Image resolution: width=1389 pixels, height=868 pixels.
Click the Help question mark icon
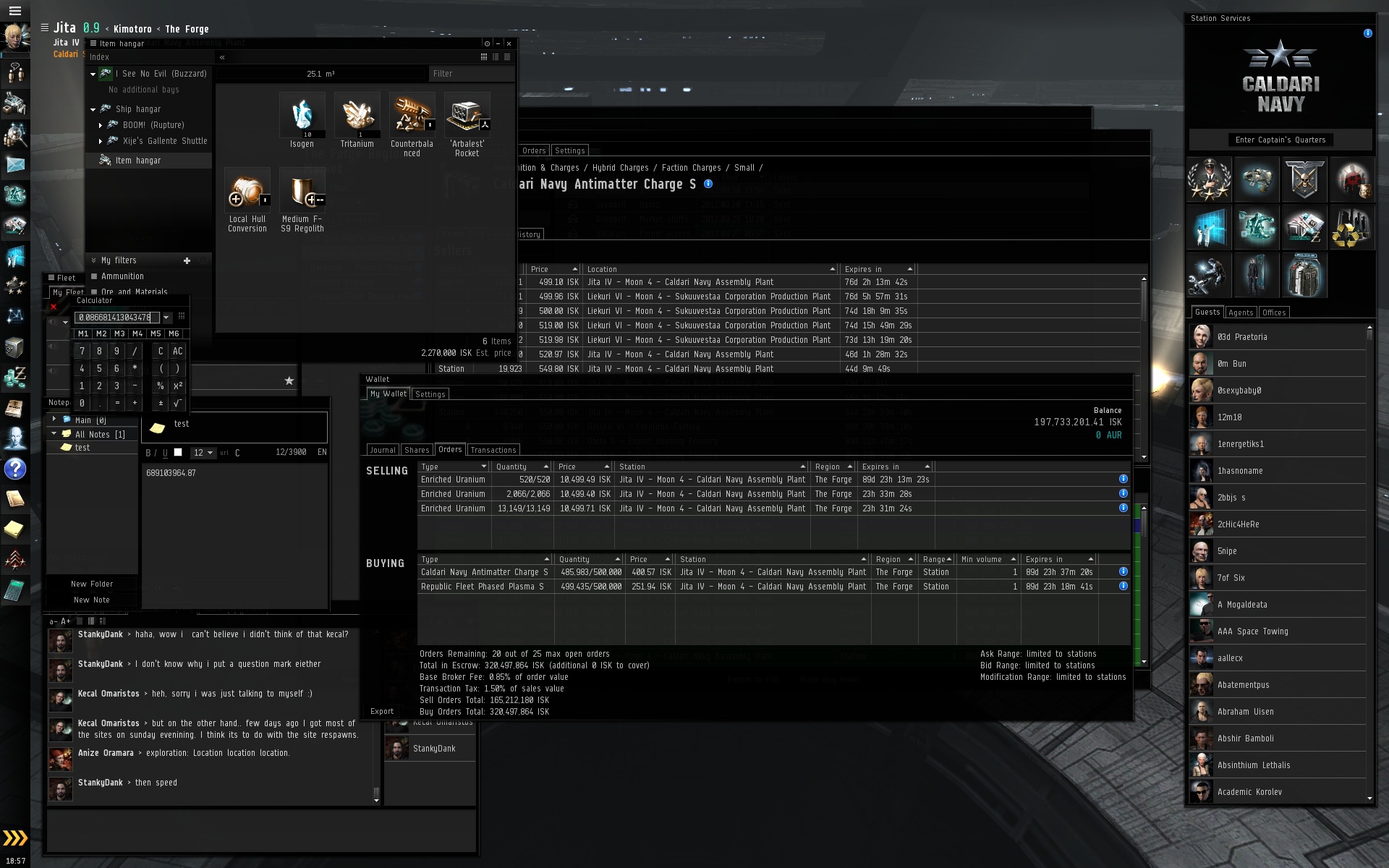click(15, 469)
